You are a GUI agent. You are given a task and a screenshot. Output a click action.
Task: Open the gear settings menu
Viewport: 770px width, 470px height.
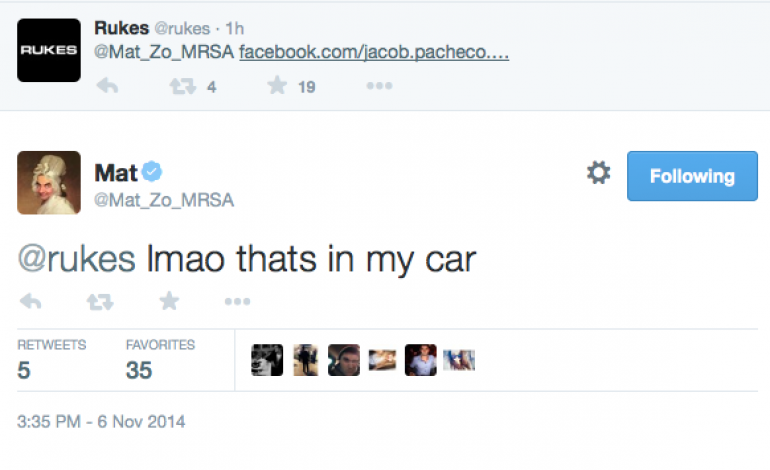click(598, 174)
